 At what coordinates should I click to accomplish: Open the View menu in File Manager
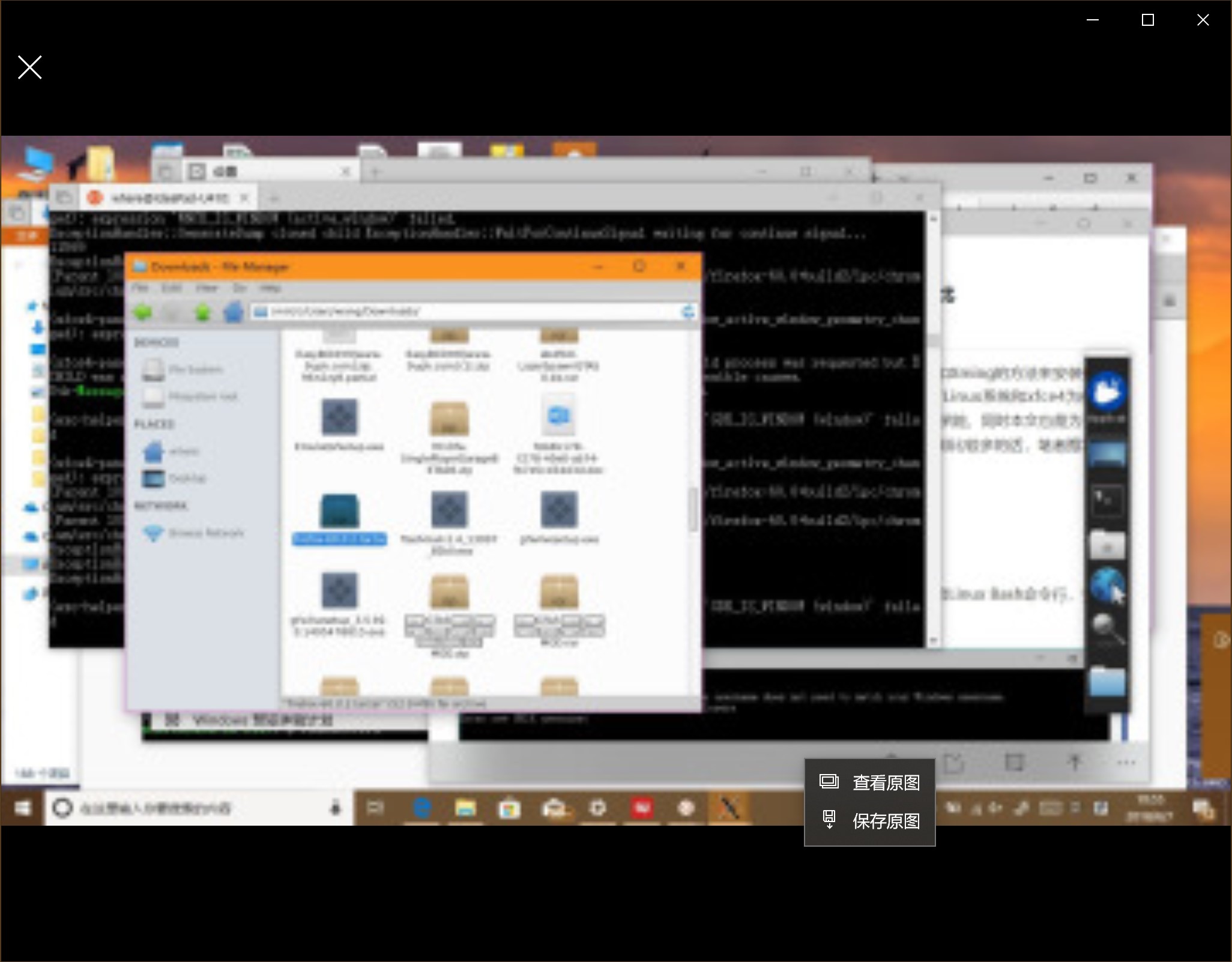[207, 288]
